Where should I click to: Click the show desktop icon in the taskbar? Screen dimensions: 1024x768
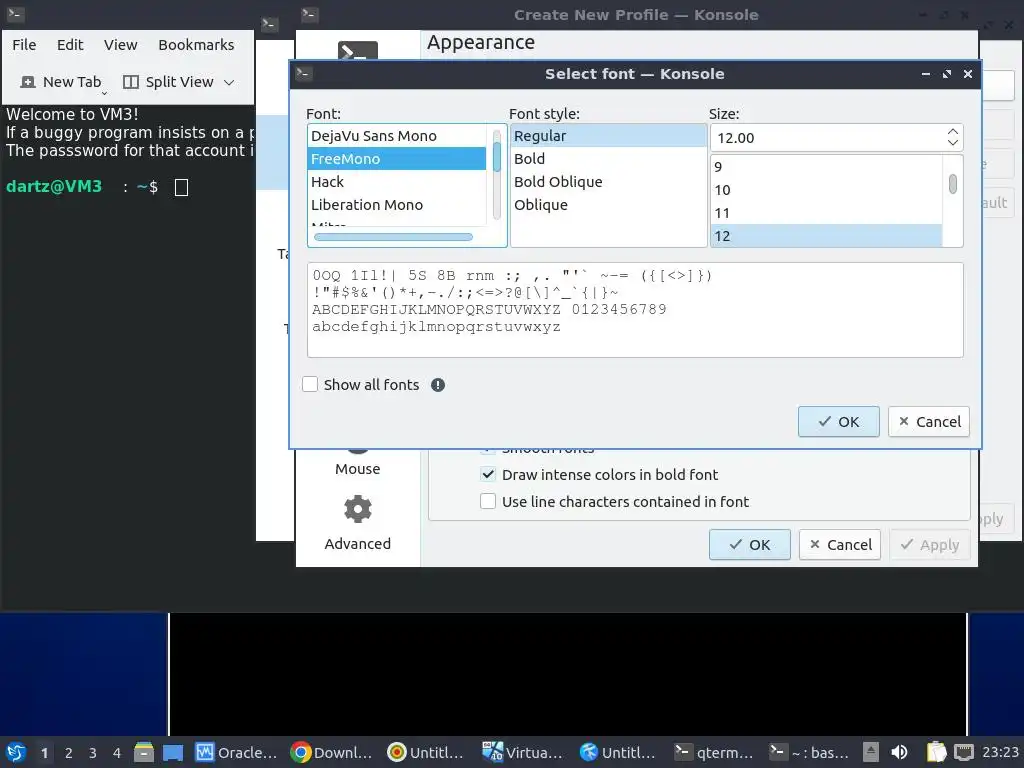tap(173, 752)
